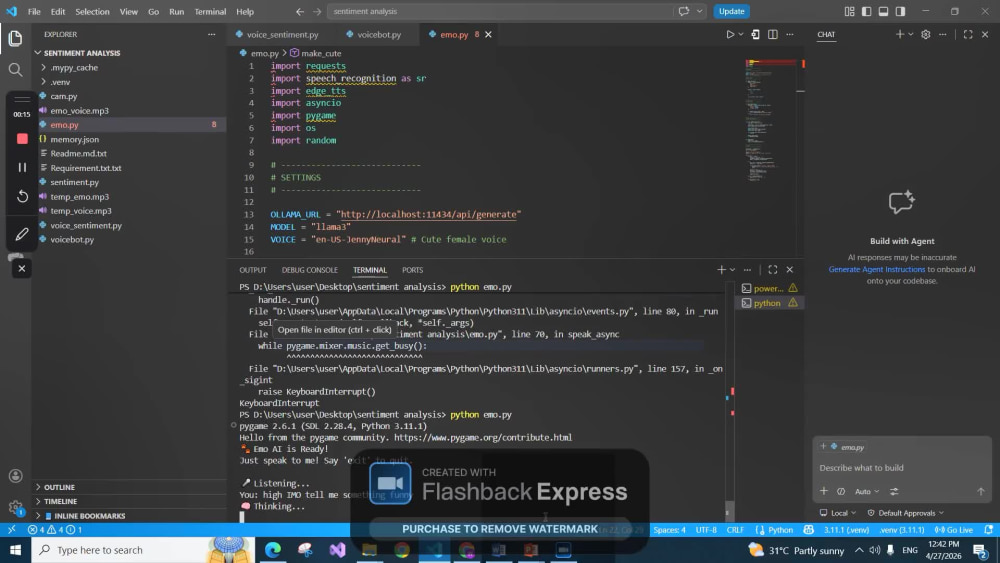Select the recorder pen annotation tool
This screenshot has height=563, width=1000.
tap(22, 234)
